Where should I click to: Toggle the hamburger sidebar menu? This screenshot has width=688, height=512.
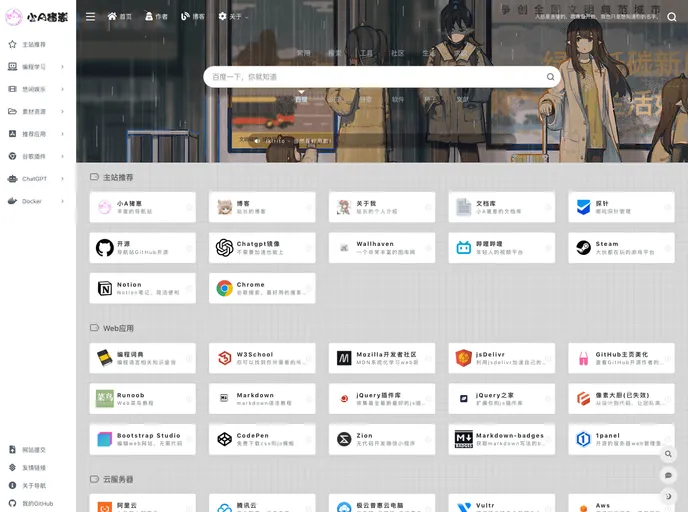[x=90, y=17]
